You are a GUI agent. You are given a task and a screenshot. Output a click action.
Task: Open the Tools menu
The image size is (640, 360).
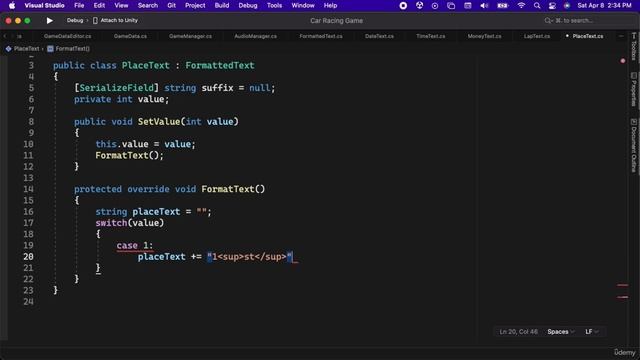274,6
